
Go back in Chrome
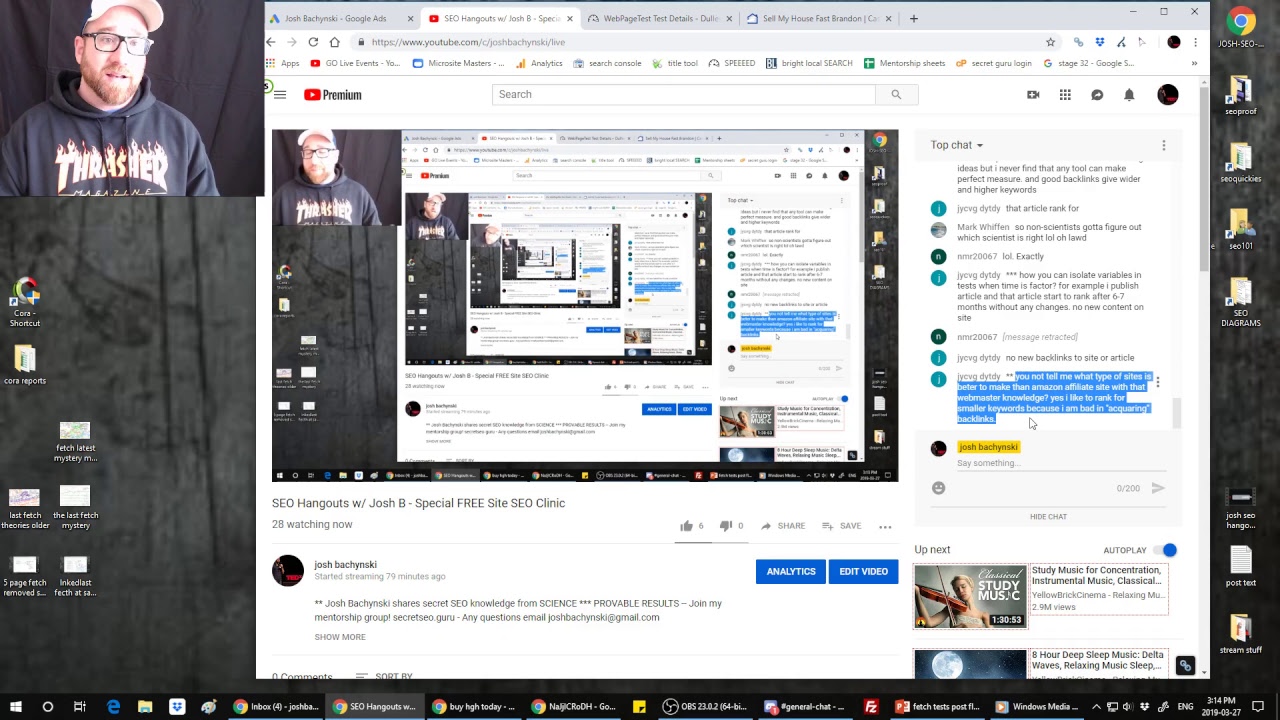(271, 42)
